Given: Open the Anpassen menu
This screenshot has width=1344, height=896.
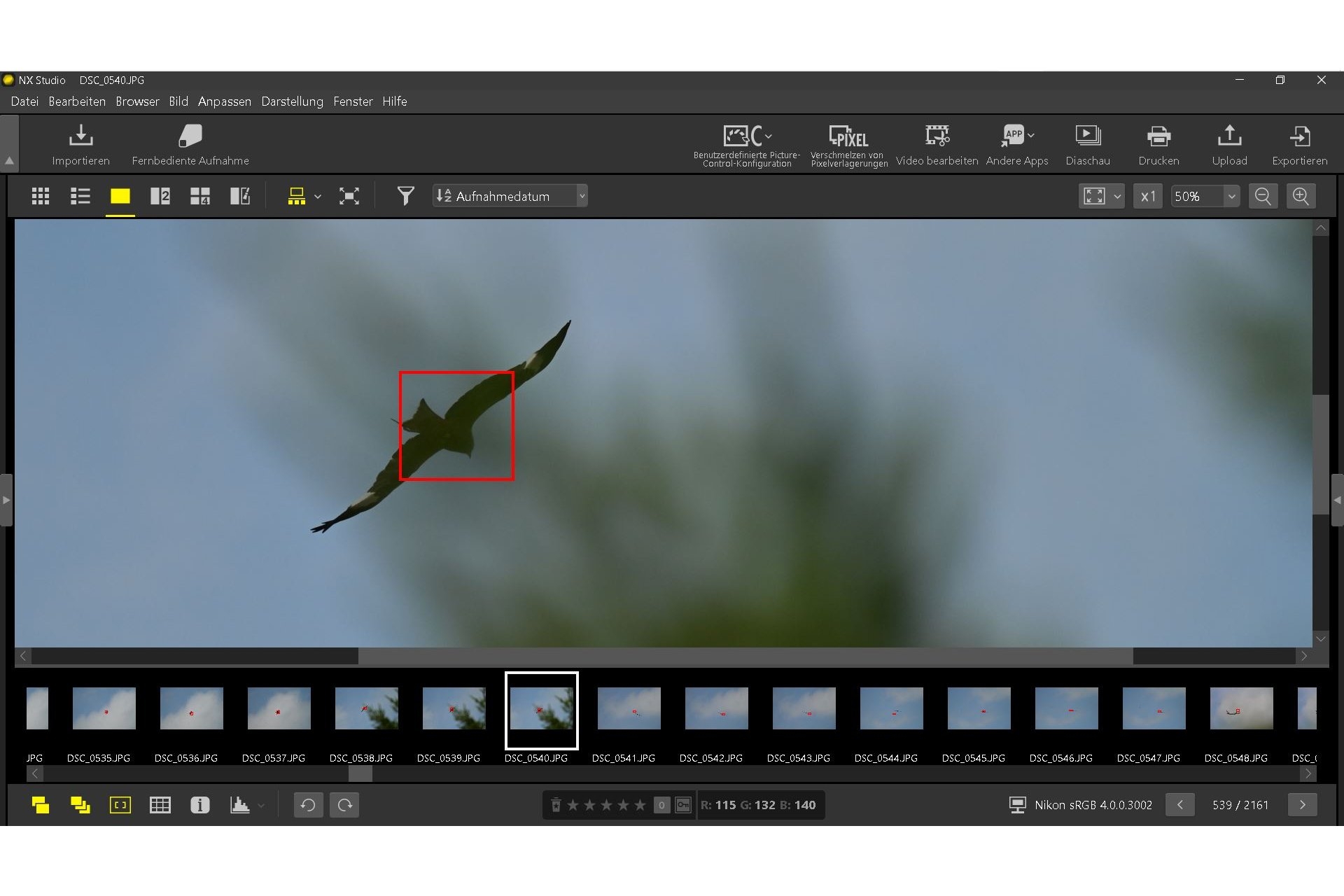Looking at the screenshot, I should (225, 101).
